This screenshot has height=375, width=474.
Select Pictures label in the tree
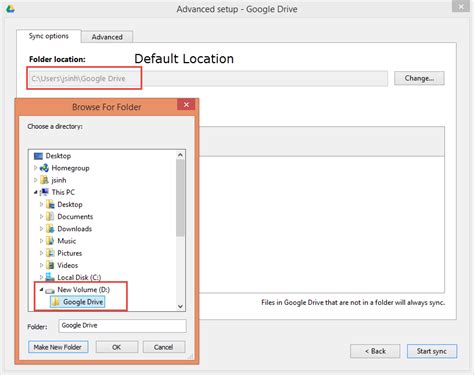[x=69, y=253]
